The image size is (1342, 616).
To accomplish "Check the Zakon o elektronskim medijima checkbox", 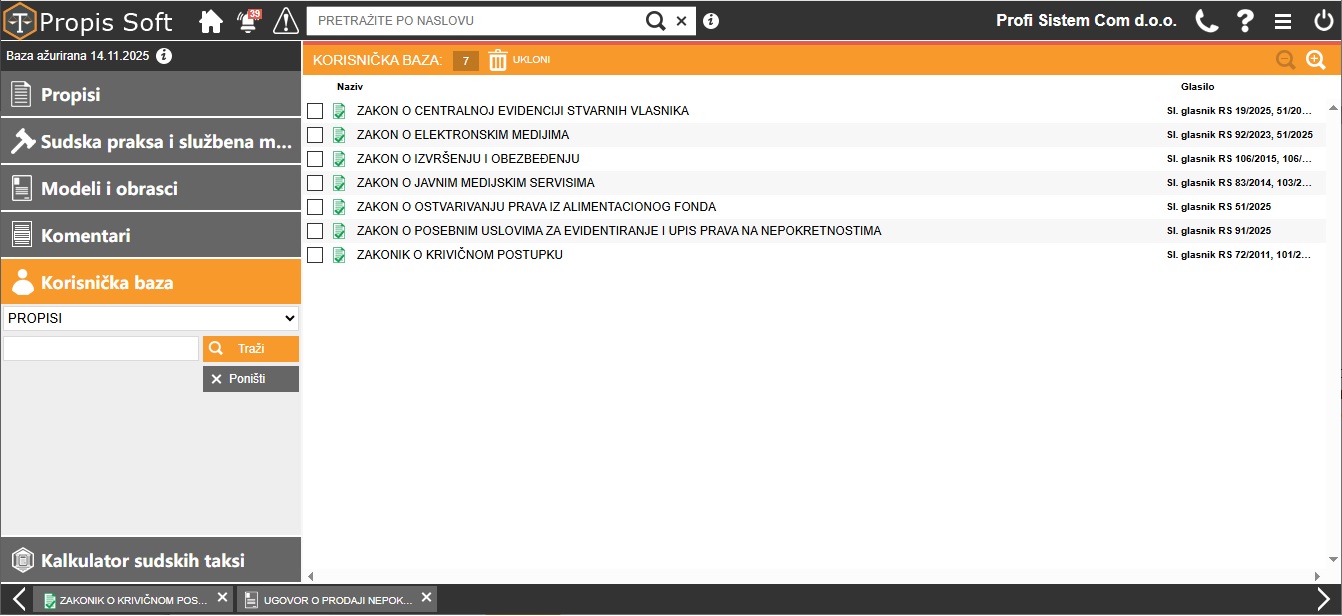I will point(315,135).
